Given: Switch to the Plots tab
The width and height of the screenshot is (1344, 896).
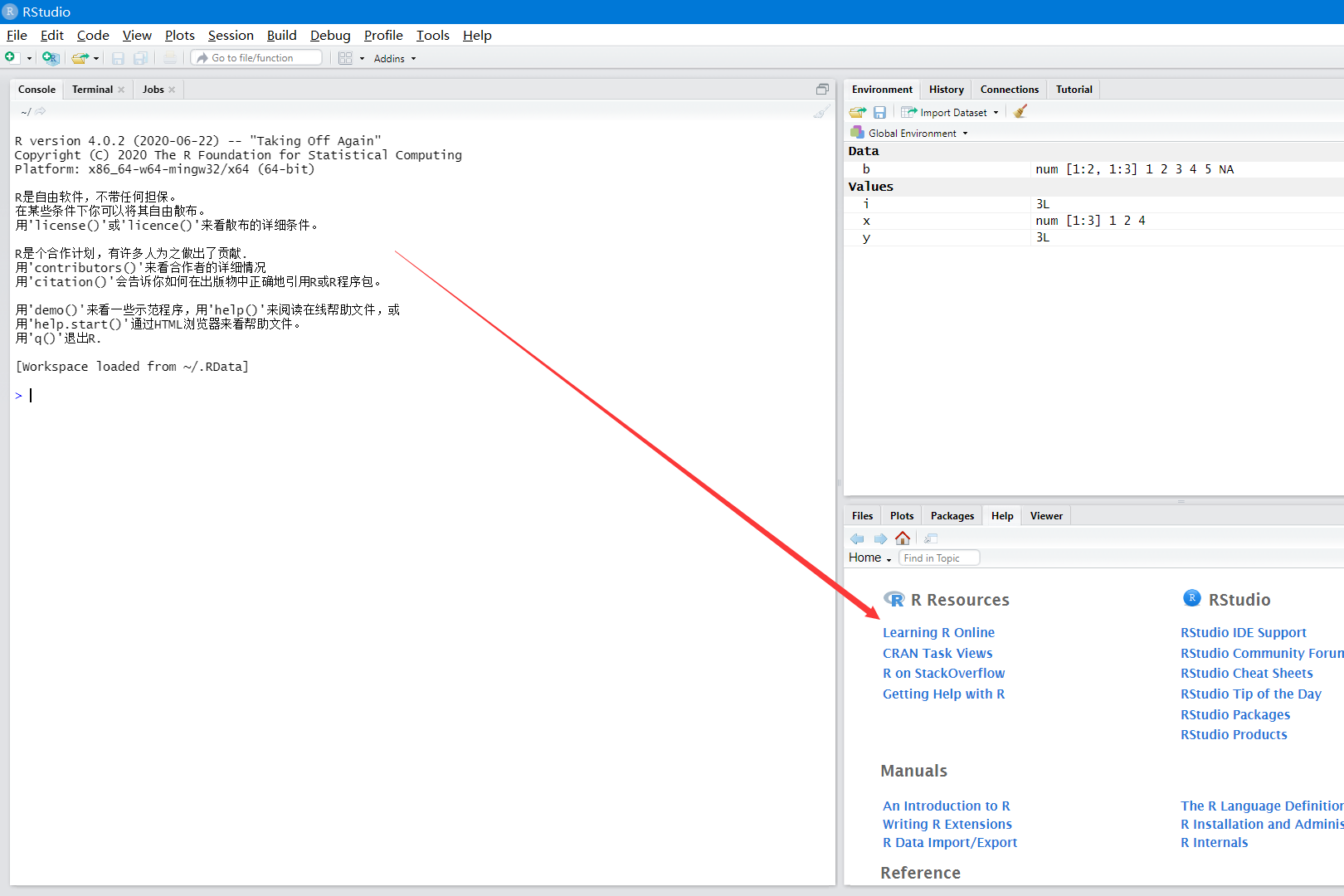Looking at the screenshot, I should point(902,516).
